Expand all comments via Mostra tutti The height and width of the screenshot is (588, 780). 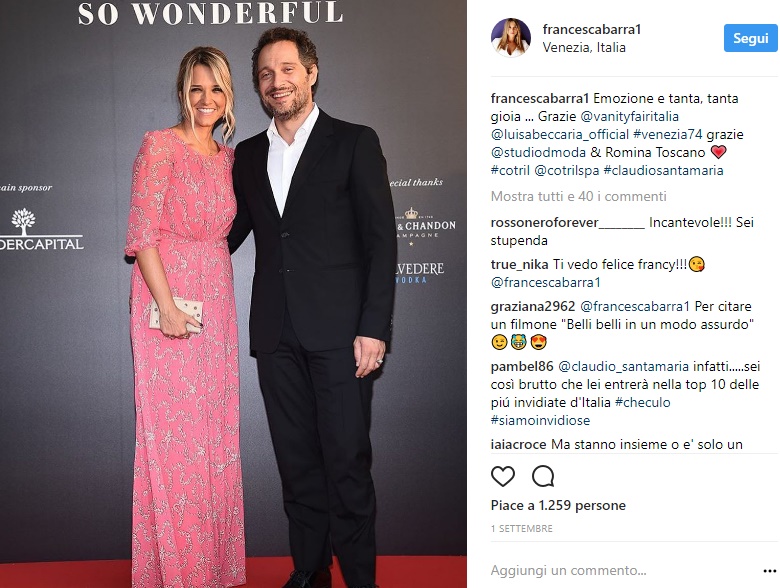(579, 196)
